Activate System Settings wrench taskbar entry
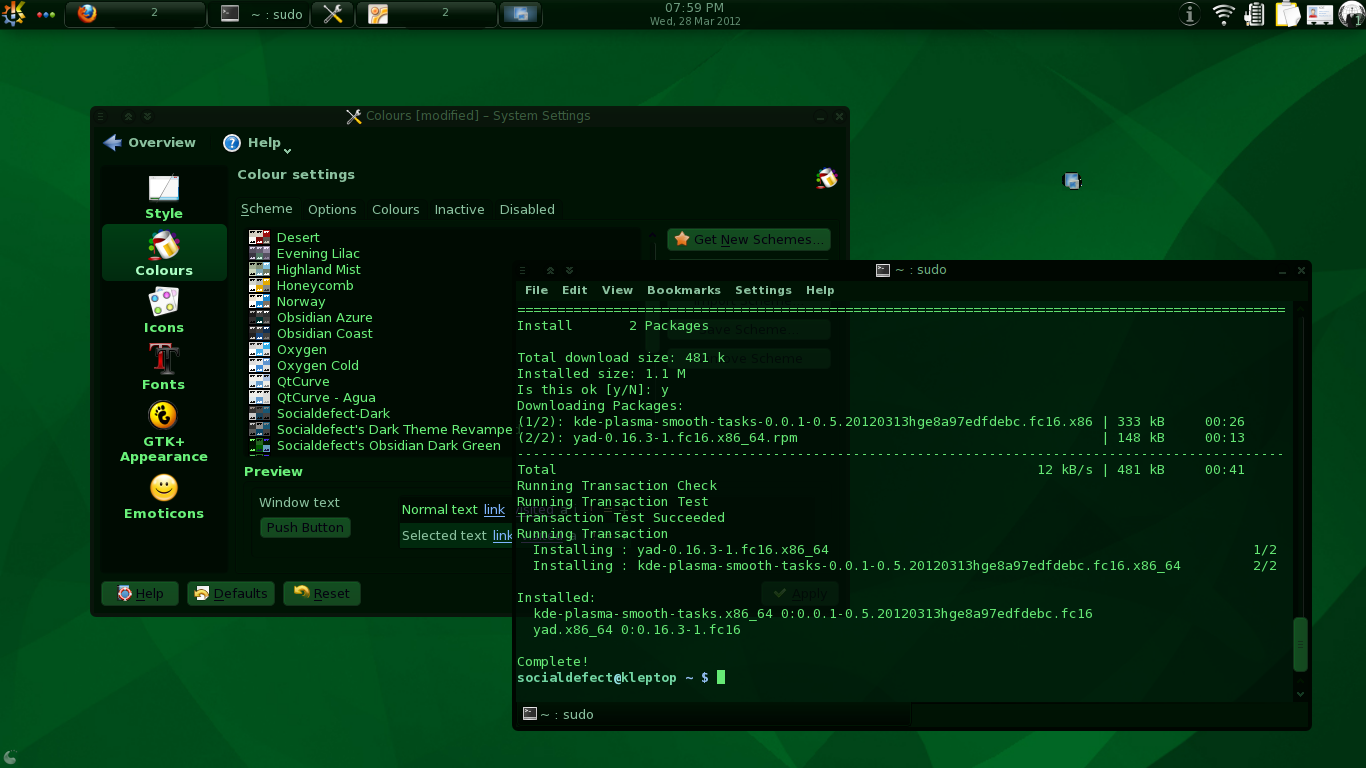The width and height of the screenshot is (1366, 768). coord(333,14)
